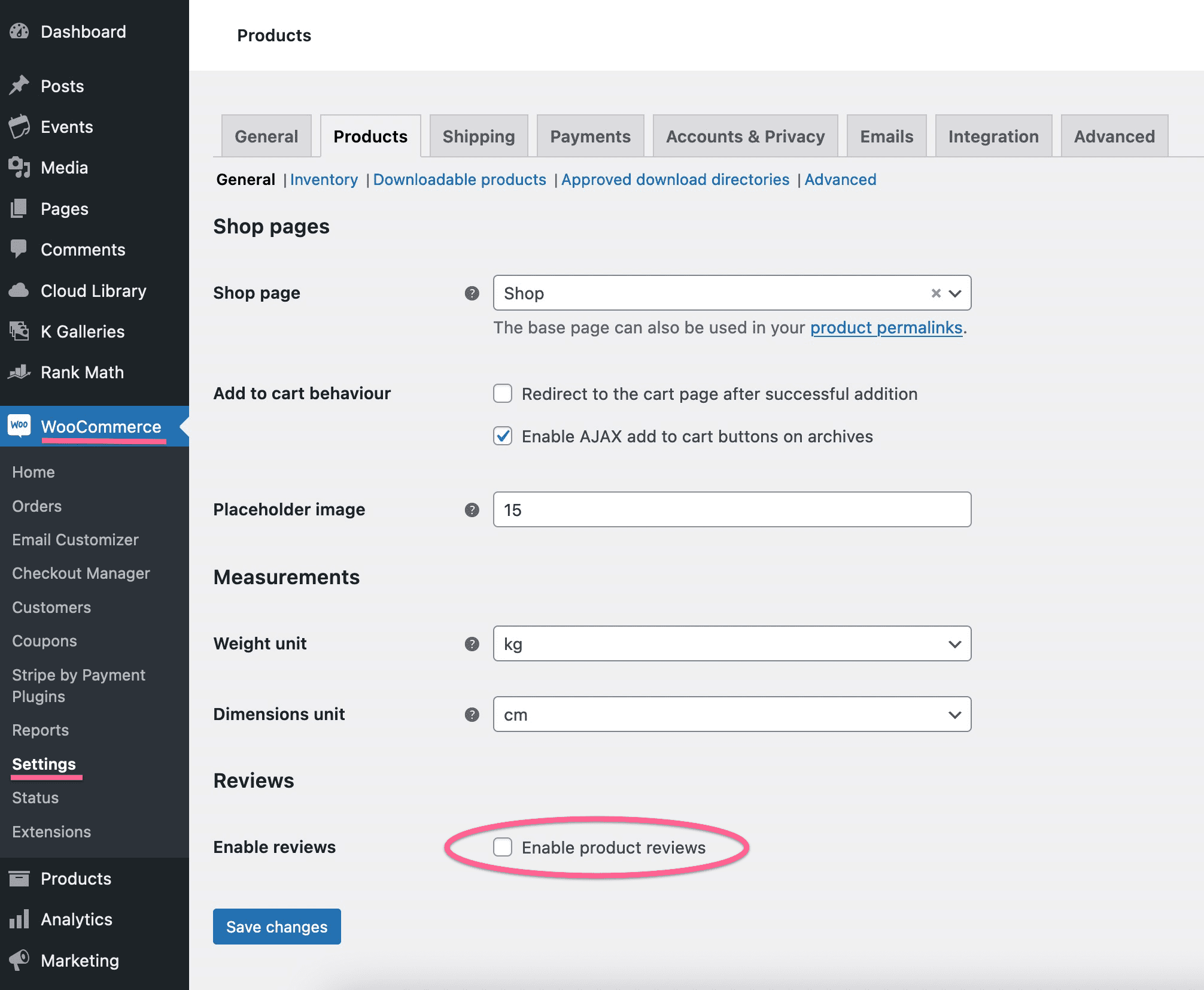This screenshot has width=1204, height=990.
Task: Select the Settings submenu item
Action: point(44,764)
